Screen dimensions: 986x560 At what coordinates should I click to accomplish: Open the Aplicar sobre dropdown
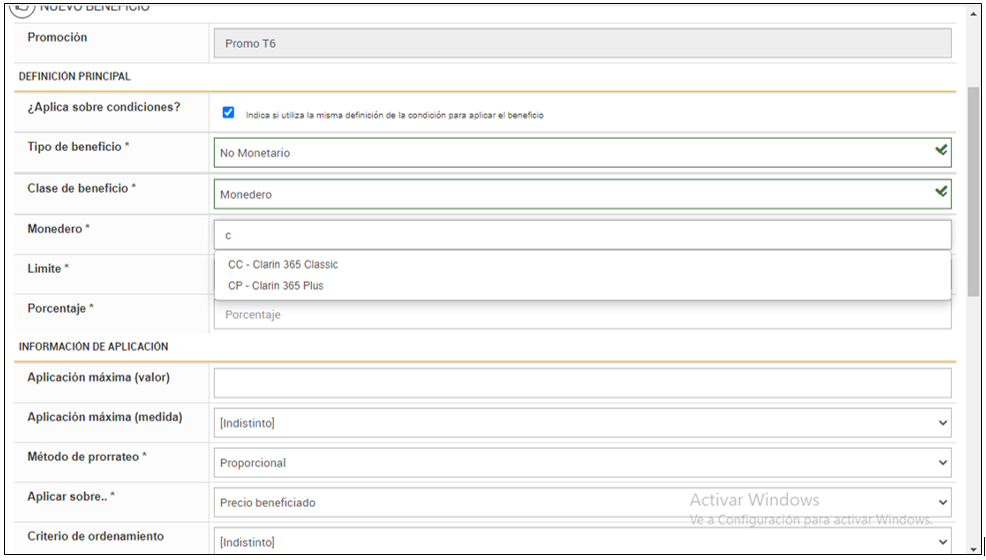tap(582, 502)
